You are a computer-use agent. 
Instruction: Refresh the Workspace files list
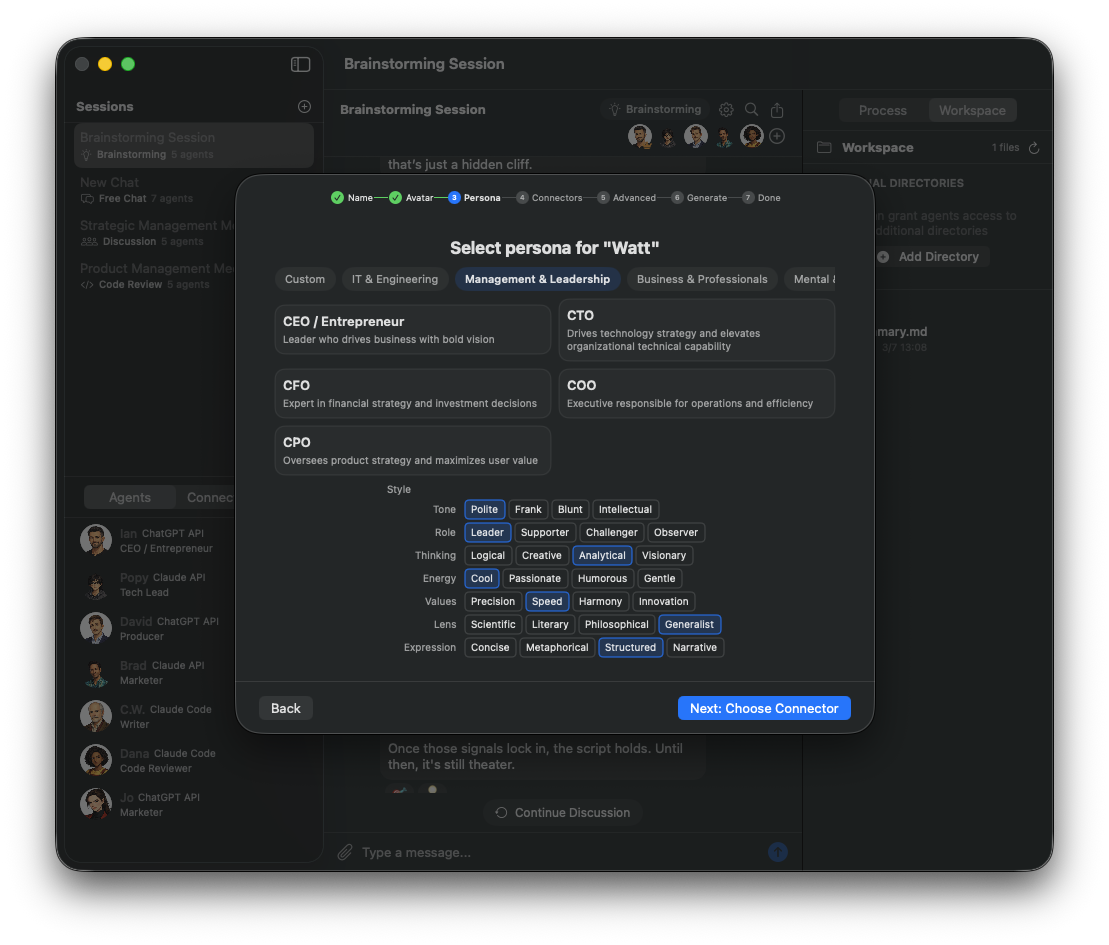tap(1034, 148)
